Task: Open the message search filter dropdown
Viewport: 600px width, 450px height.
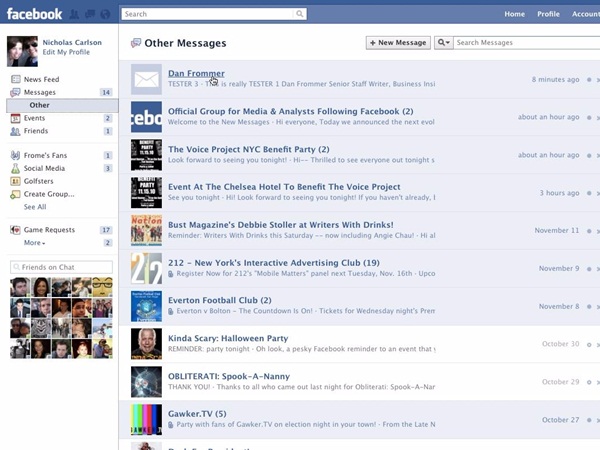Action: pyautogui.click(x=444, y=43)
